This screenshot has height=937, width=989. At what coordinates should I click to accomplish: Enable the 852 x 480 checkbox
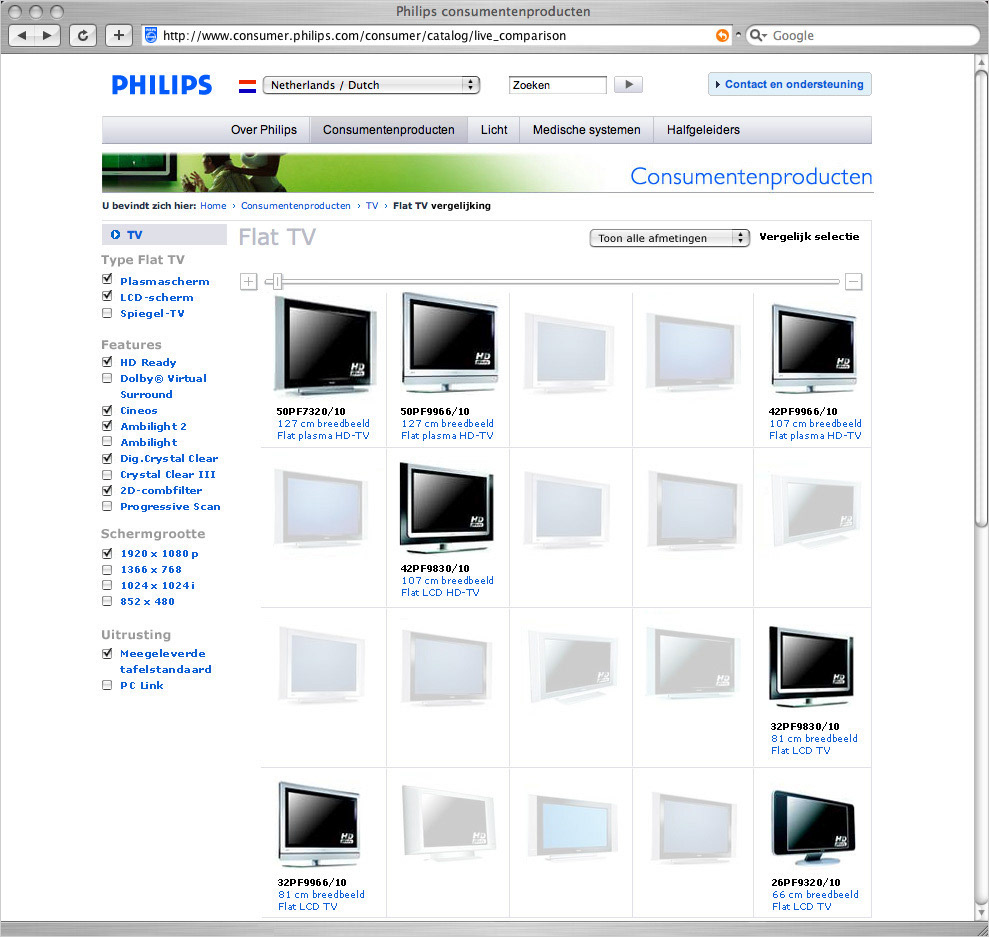tap(107, 601)
